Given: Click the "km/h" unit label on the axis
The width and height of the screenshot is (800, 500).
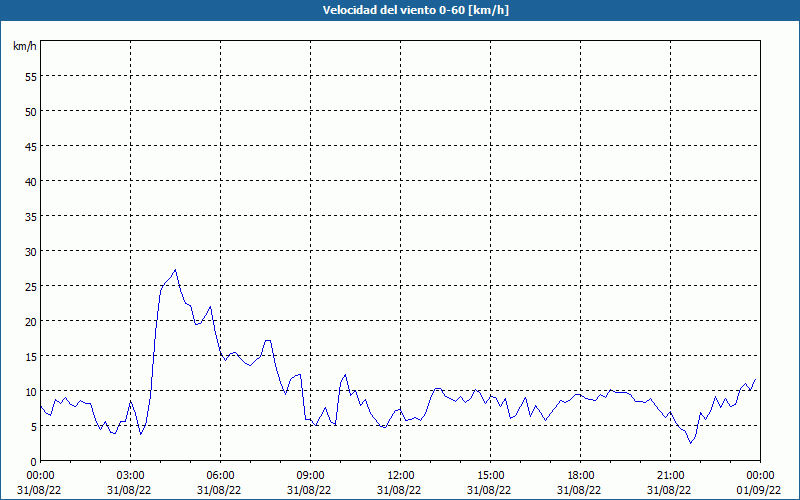Looking at the screenshot, I should coord(25,46).
